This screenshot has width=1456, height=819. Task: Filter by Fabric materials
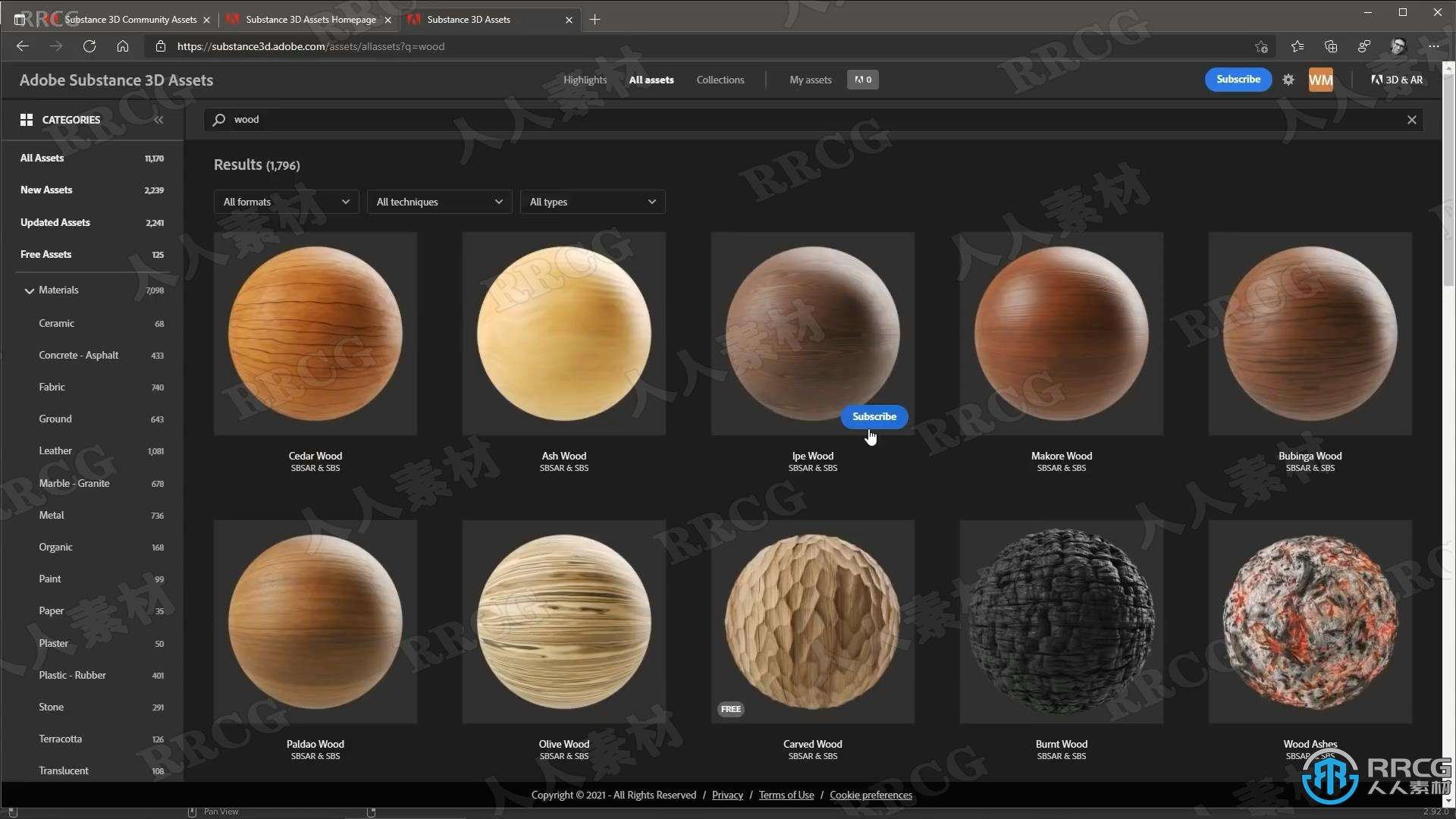(101, 387)
